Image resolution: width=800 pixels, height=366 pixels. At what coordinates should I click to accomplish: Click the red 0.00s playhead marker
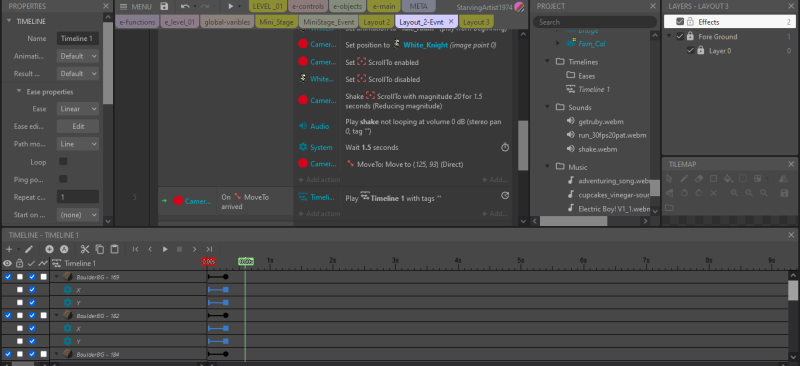(208, 261)
